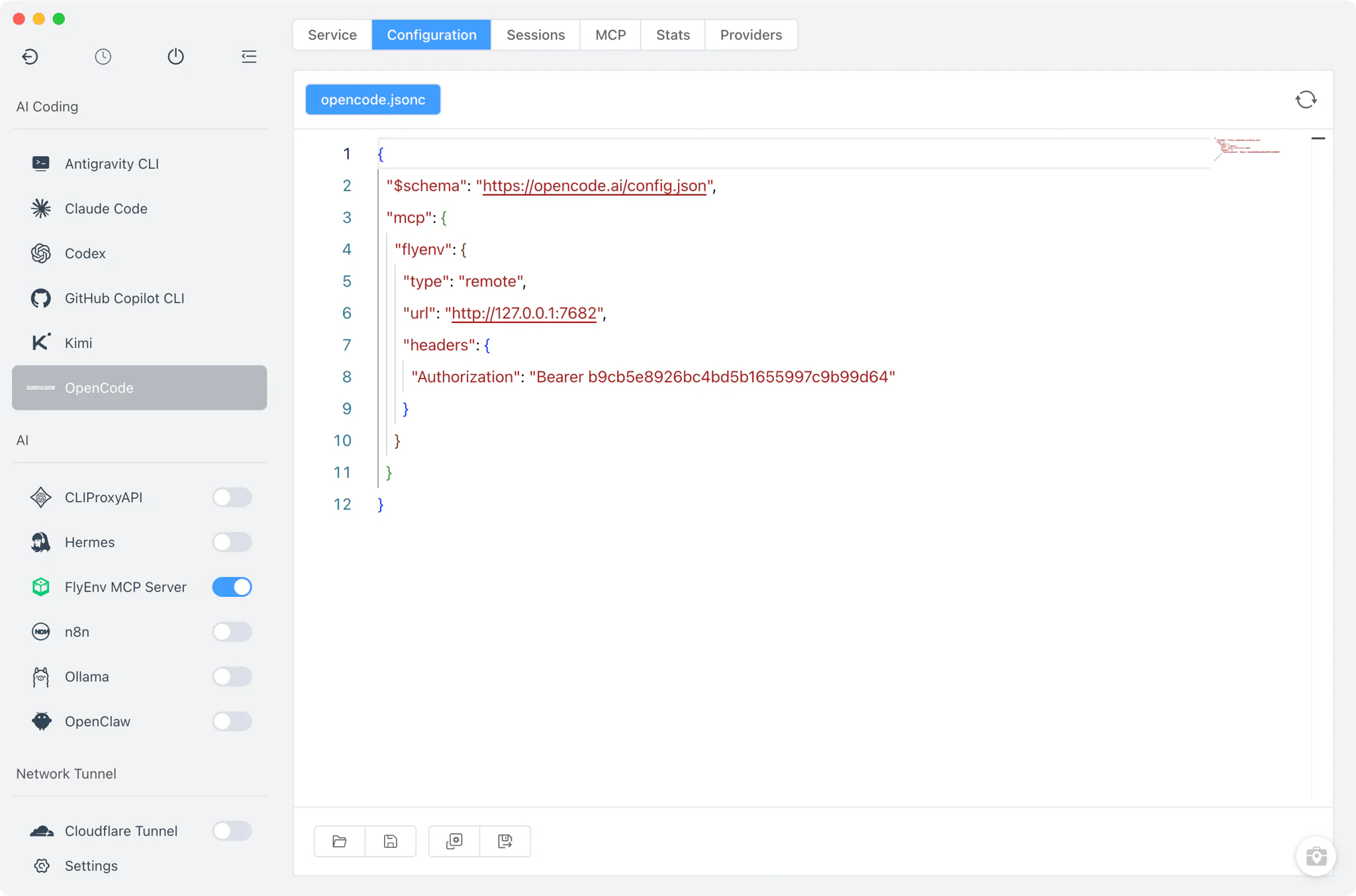Click the "flyenv" key in the editor
This screenshot has width=1356, height=896.
(424, 249)
